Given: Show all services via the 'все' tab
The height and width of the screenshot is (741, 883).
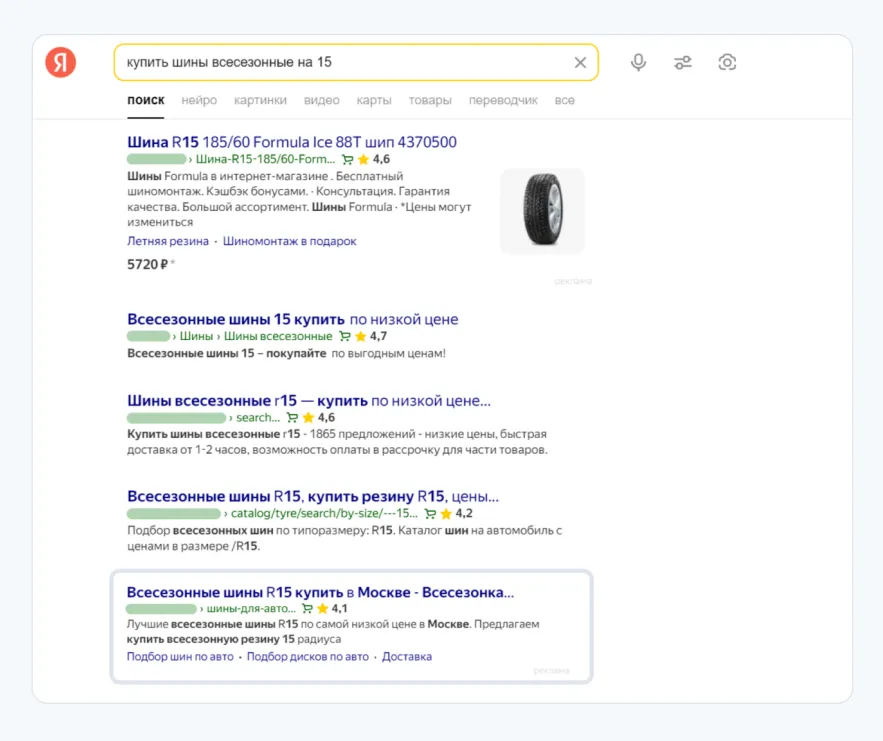Looking at the screenshot, I should click(x=564, y=100).
